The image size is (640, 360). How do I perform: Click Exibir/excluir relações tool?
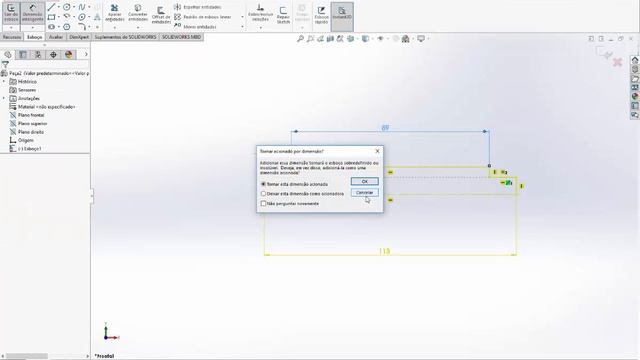(260, 13)
